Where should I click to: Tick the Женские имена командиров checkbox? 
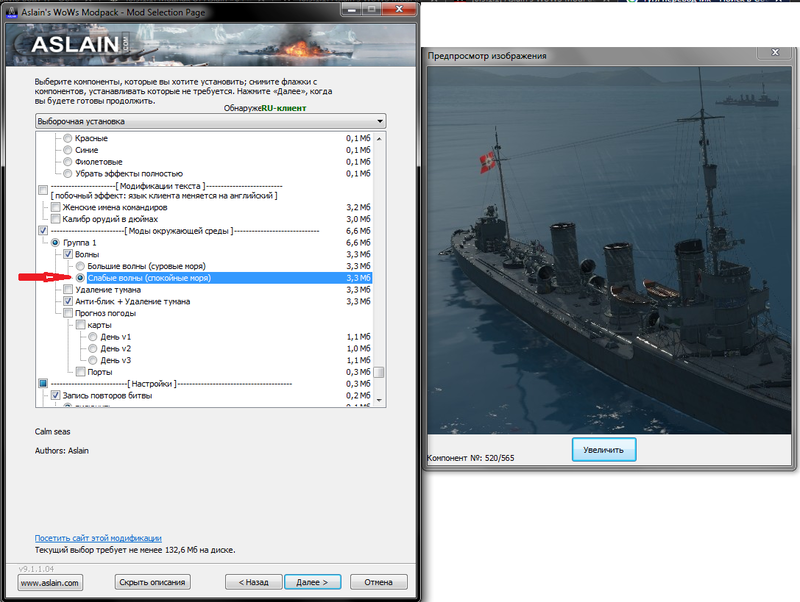[55, 207]
